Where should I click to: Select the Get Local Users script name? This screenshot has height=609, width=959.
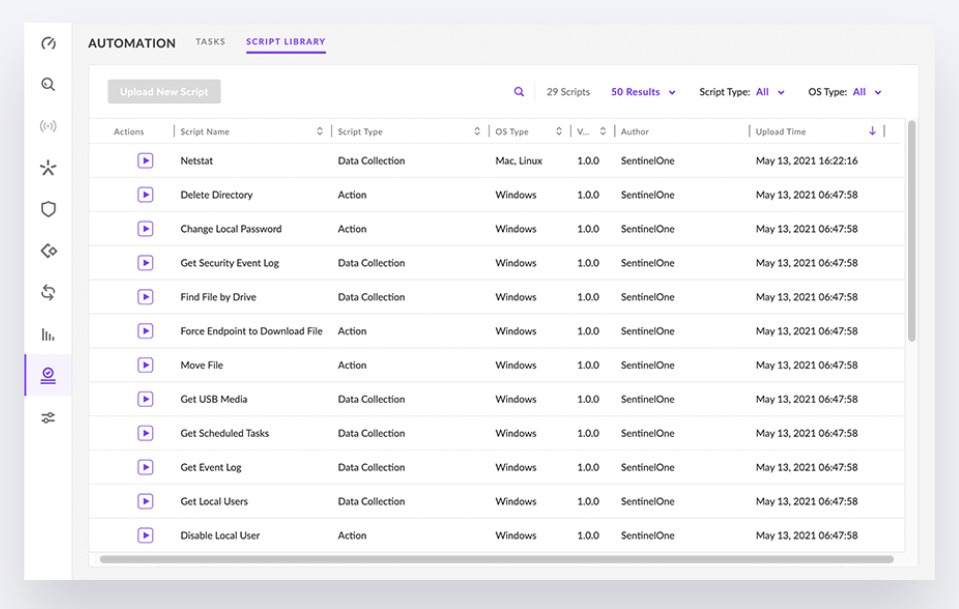(x=214, y=501)
